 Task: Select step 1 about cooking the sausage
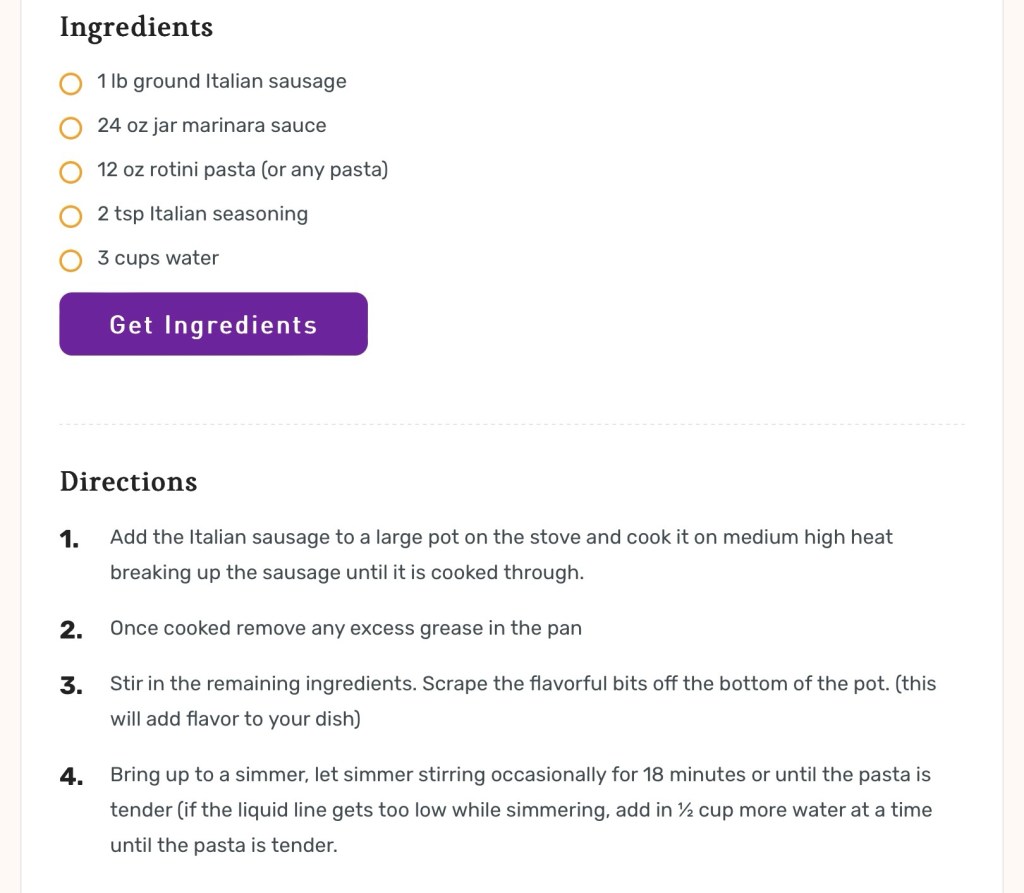pyautogui.click(x=501, y=555)
